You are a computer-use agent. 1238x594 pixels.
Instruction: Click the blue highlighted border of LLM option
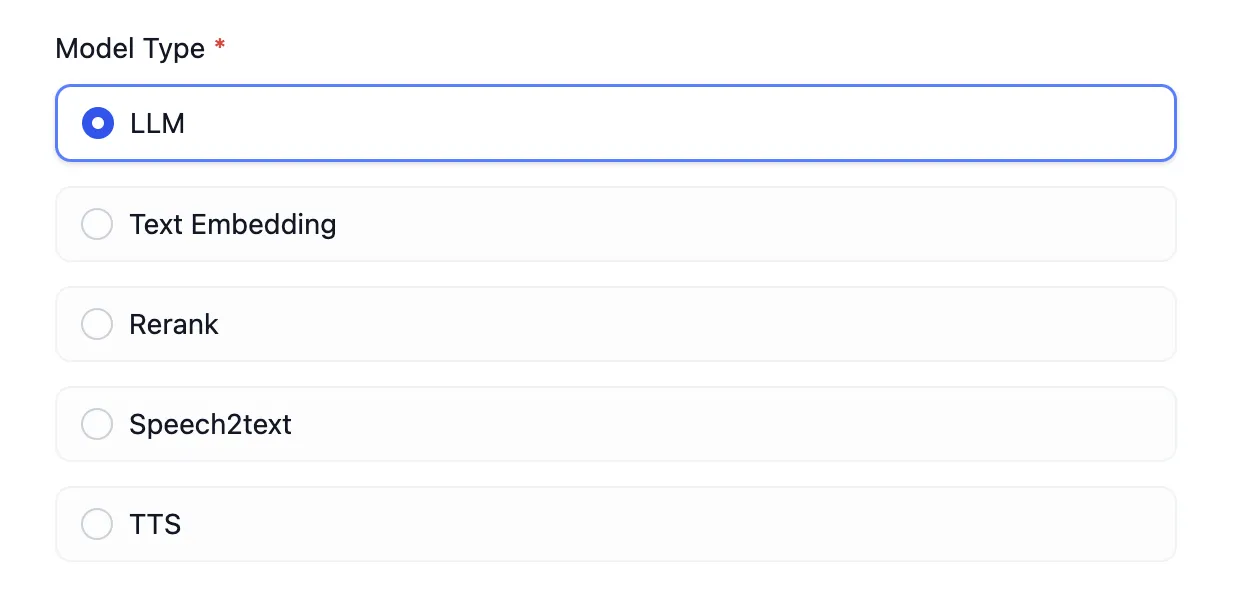(600, 87)
